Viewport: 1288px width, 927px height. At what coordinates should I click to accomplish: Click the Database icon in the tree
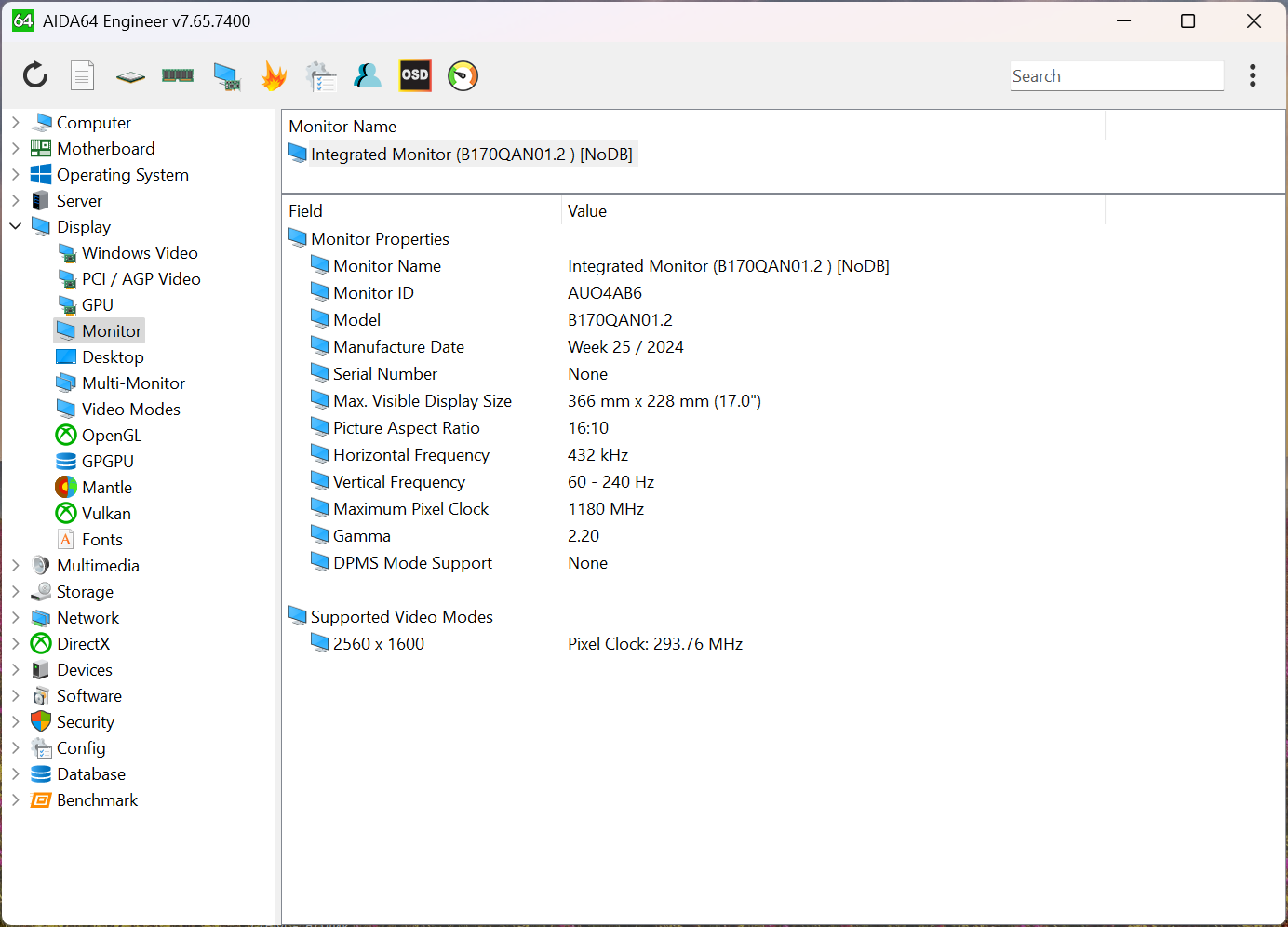pos(41,773)
